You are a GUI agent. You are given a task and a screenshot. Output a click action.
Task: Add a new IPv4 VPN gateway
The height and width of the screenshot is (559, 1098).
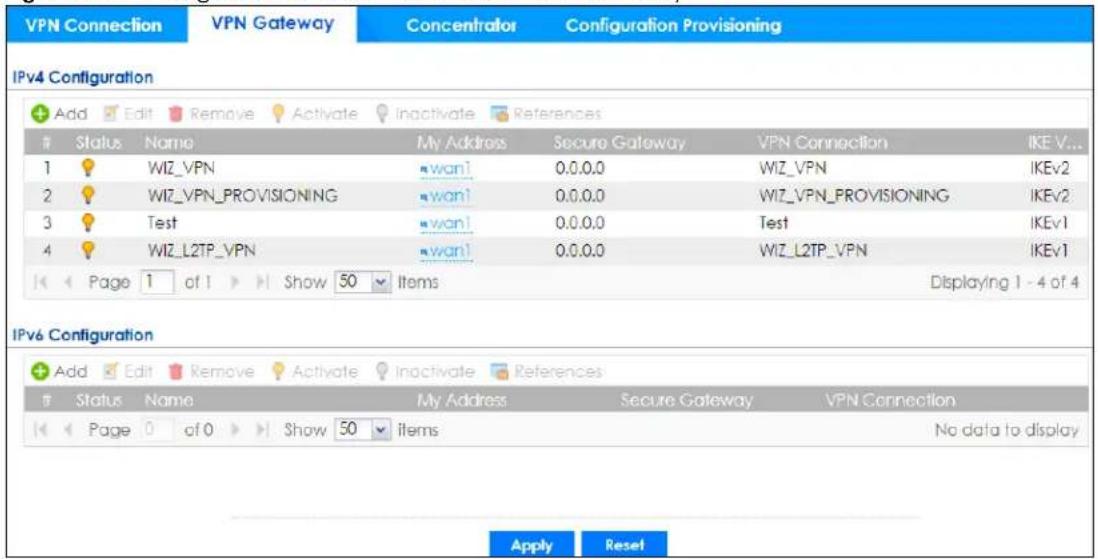60,113
